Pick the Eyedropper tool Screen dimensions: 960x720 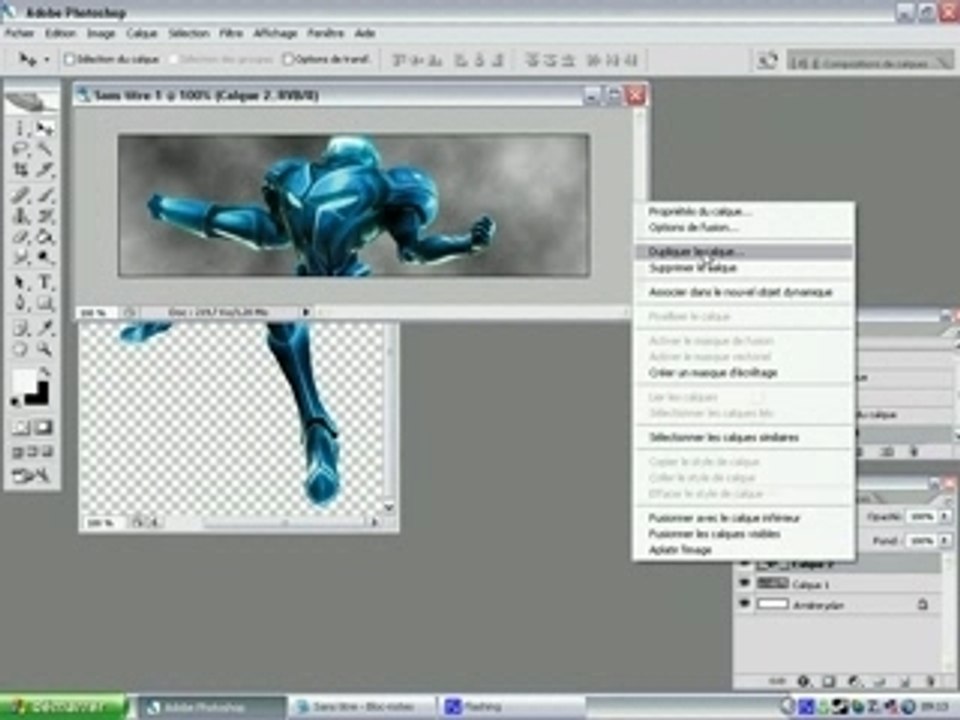point(44,329)
